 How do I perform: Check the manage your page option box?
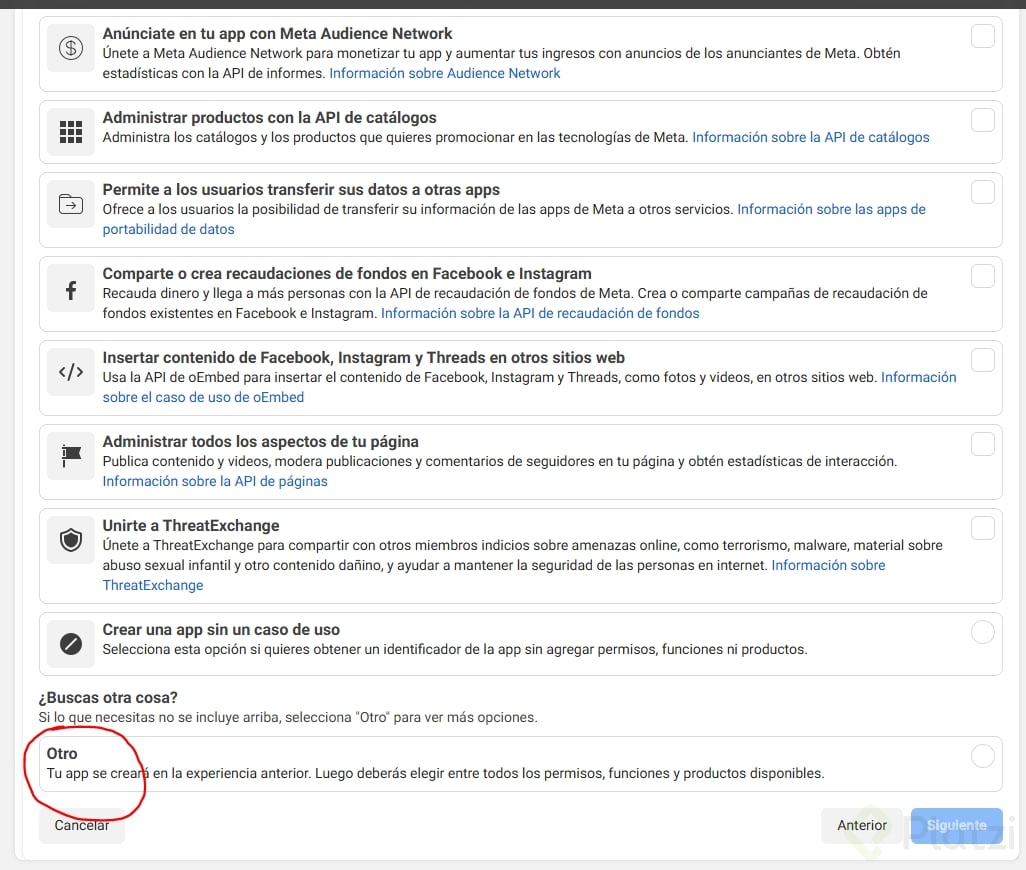click(982, 444)
